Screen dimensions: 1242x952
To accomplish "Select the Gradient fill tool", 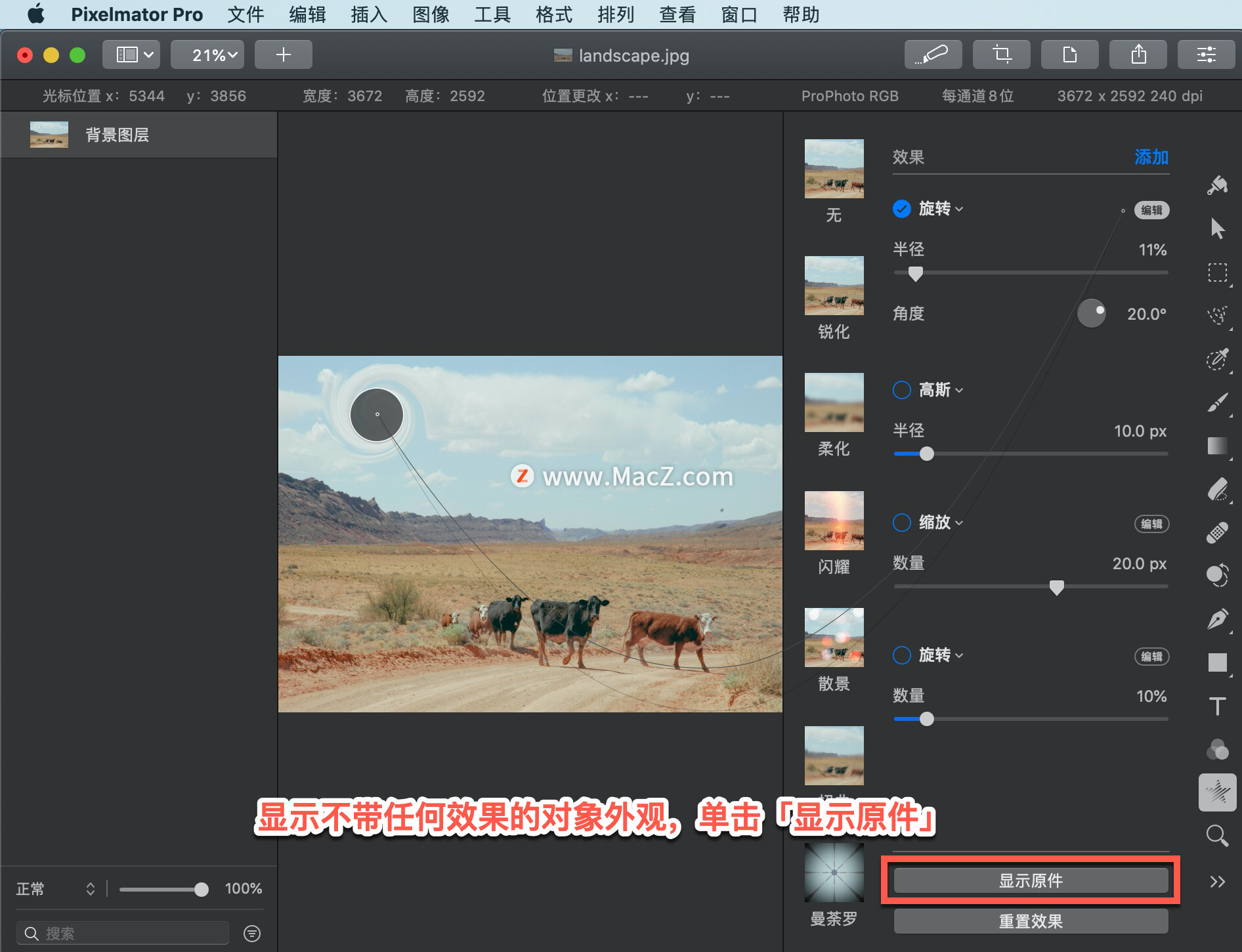I will tap(1217, 446).
